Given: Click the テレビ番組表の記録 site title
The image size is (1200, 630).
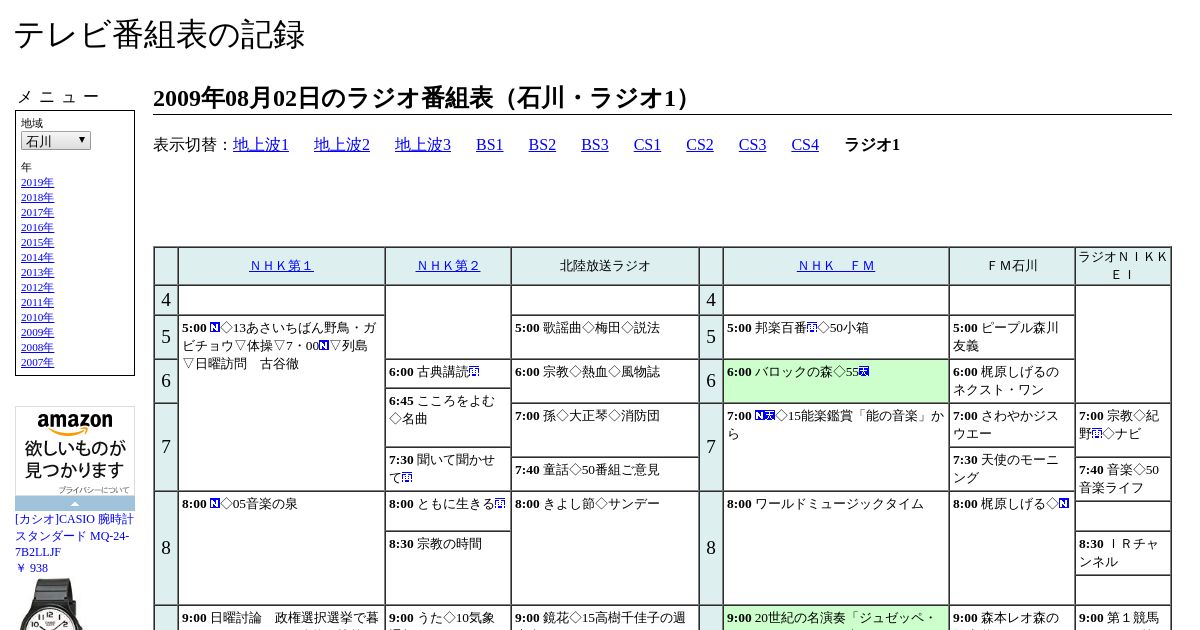Looking at the screenshot, I should point(159,35).
